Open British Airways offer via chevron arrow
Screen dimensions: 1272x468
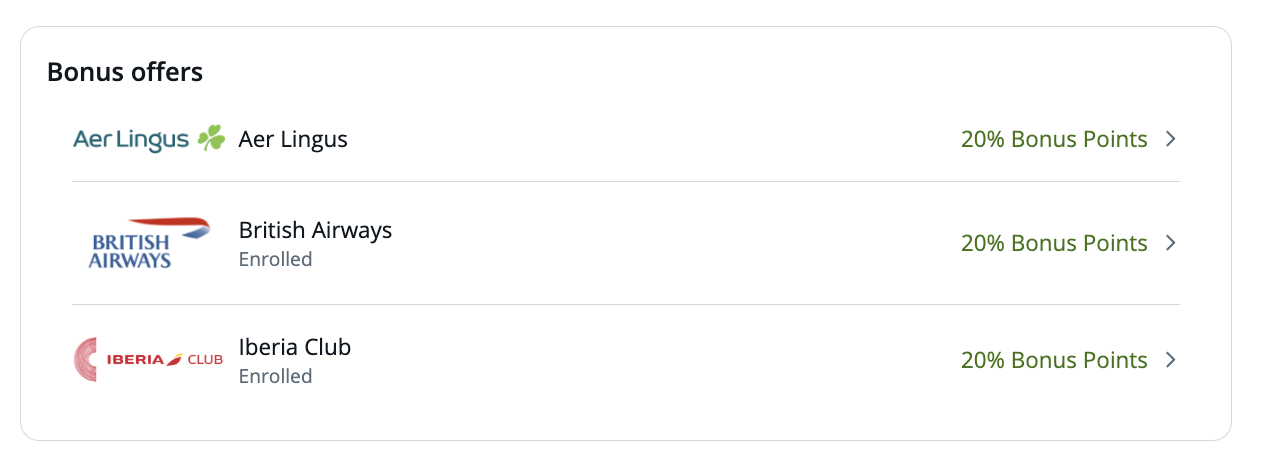tap(1171, 243)
